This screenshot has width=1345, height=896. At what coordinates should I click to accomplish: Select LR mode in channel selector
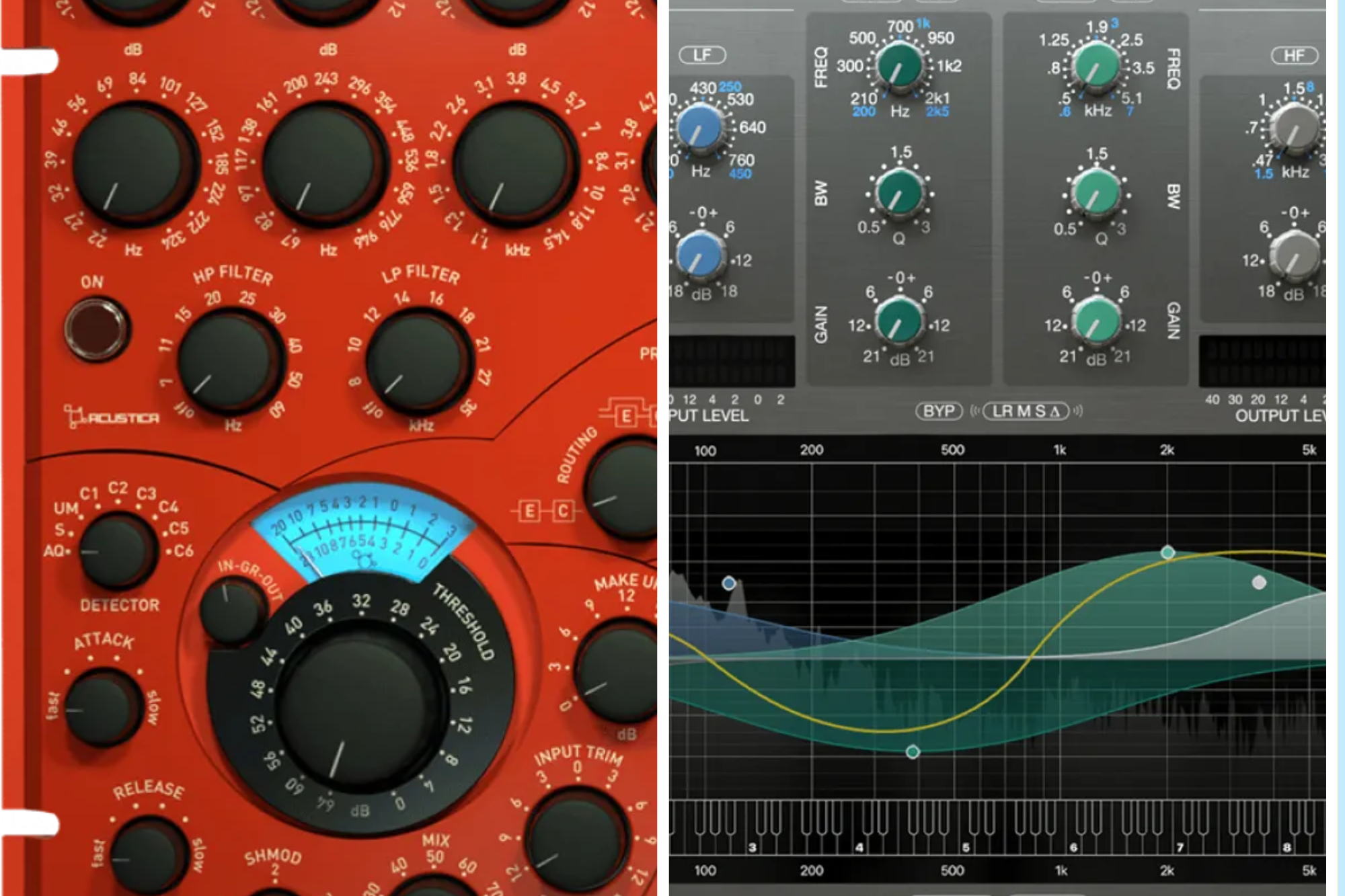point(1003,411)
